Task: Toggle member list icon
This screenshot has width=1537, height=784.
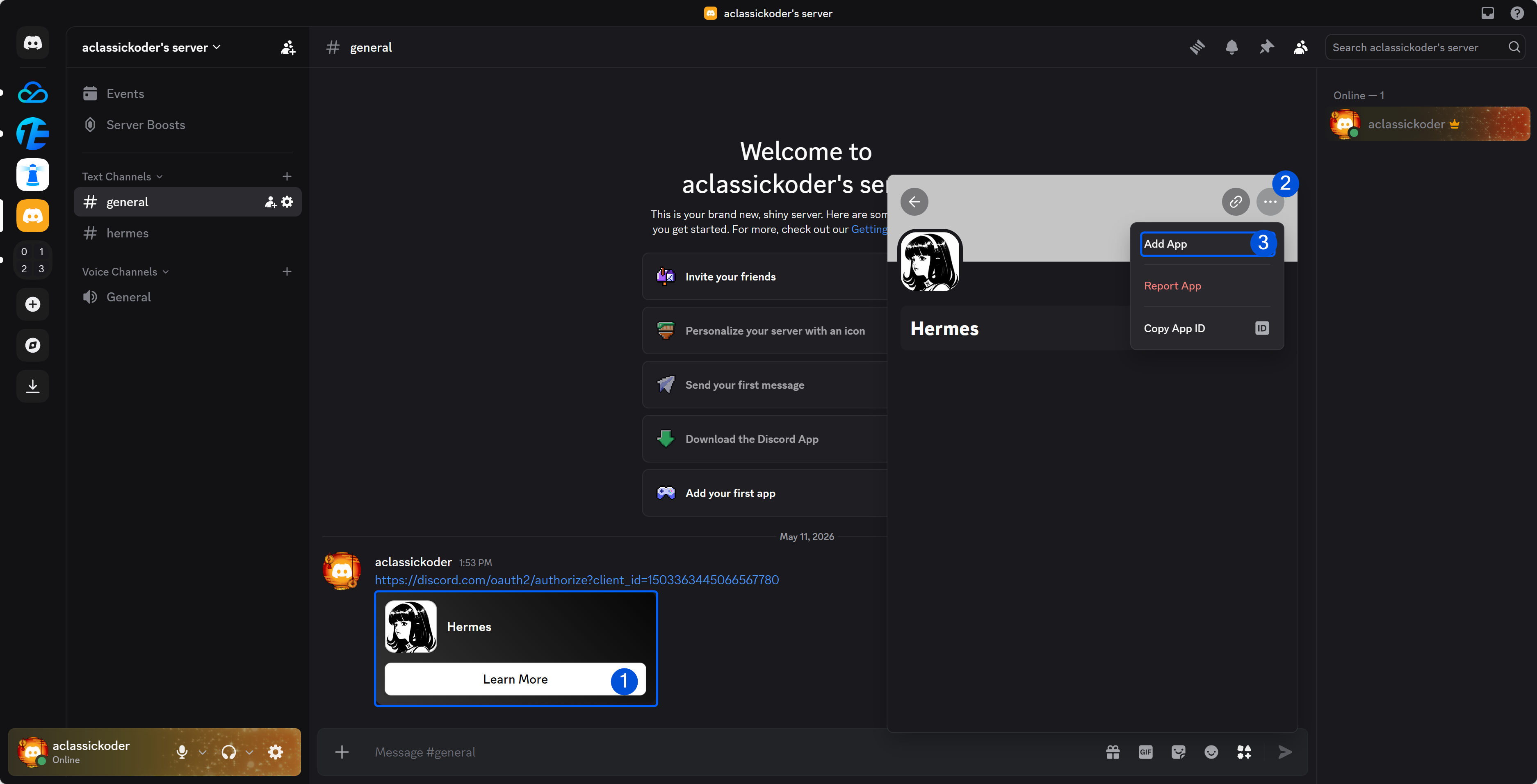Action: (1301, 47)
